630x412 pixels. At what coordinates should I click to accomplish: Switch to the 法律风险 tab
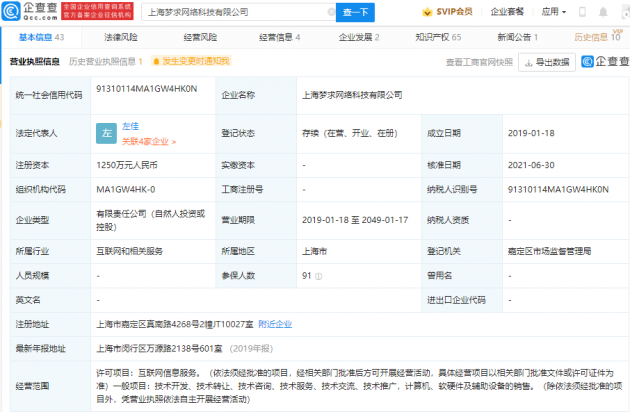(120, 37)
